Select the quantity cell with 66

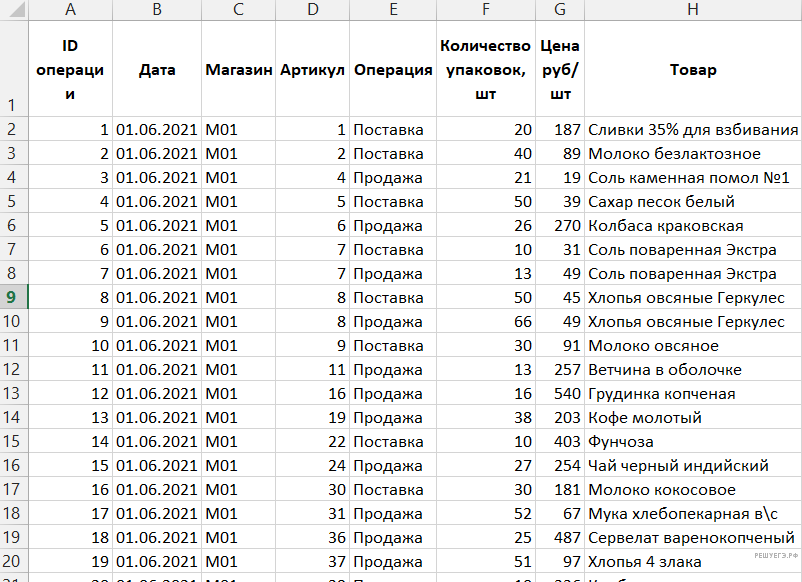pyautogui.click(x=485, y=322)
